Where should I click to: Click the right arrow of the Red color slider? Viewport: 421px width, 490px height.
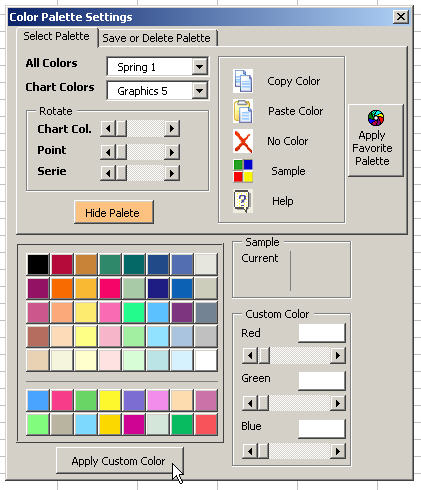(x=338, y=356)
